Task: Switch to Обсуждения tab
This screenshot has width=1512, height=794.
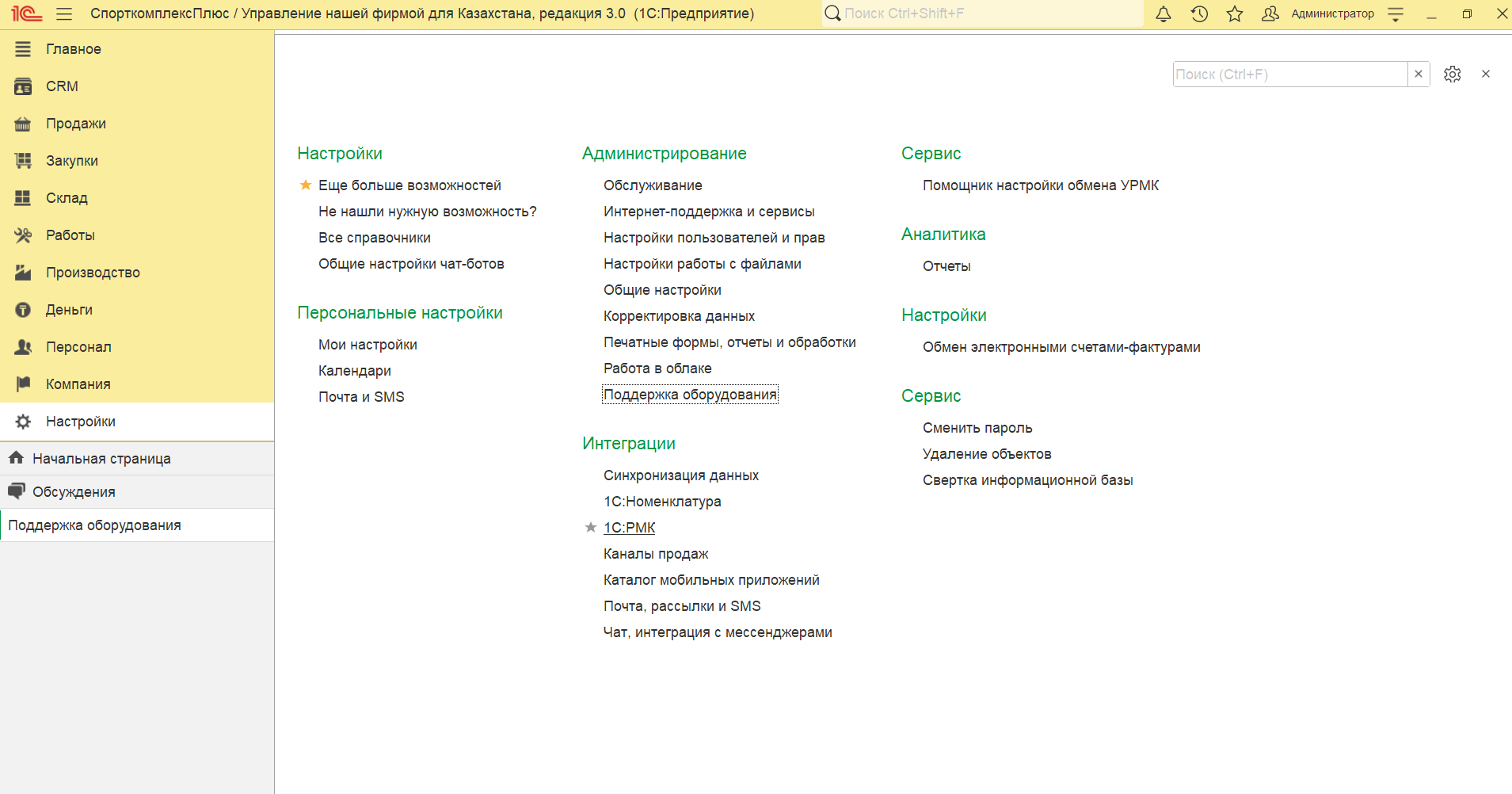Action: [x=137, y=491]
